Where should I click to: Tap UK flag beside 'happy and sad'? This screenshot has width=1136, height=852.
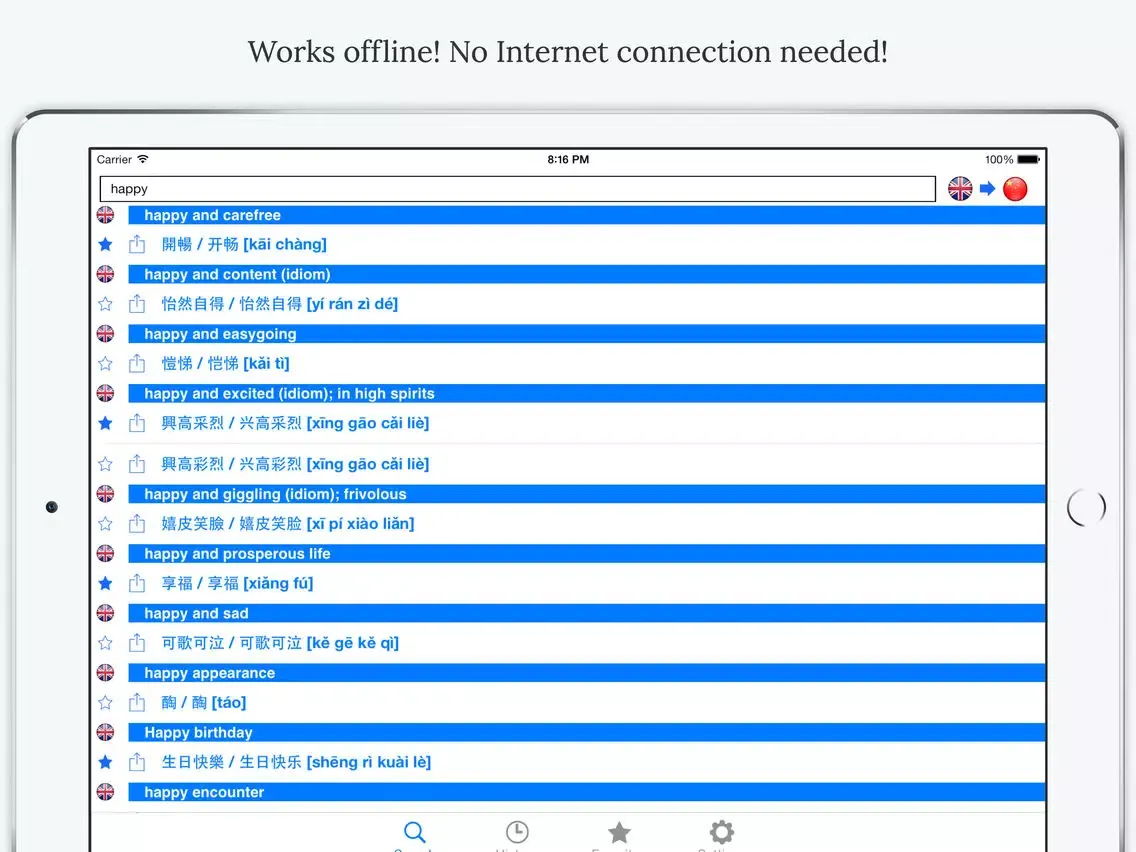click(106, 614)
